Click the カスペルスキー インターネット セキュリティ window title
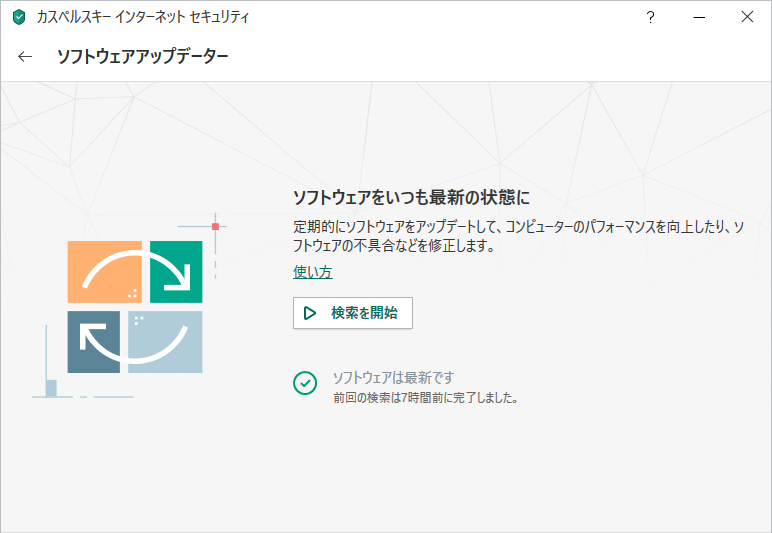 coord(143,17)
